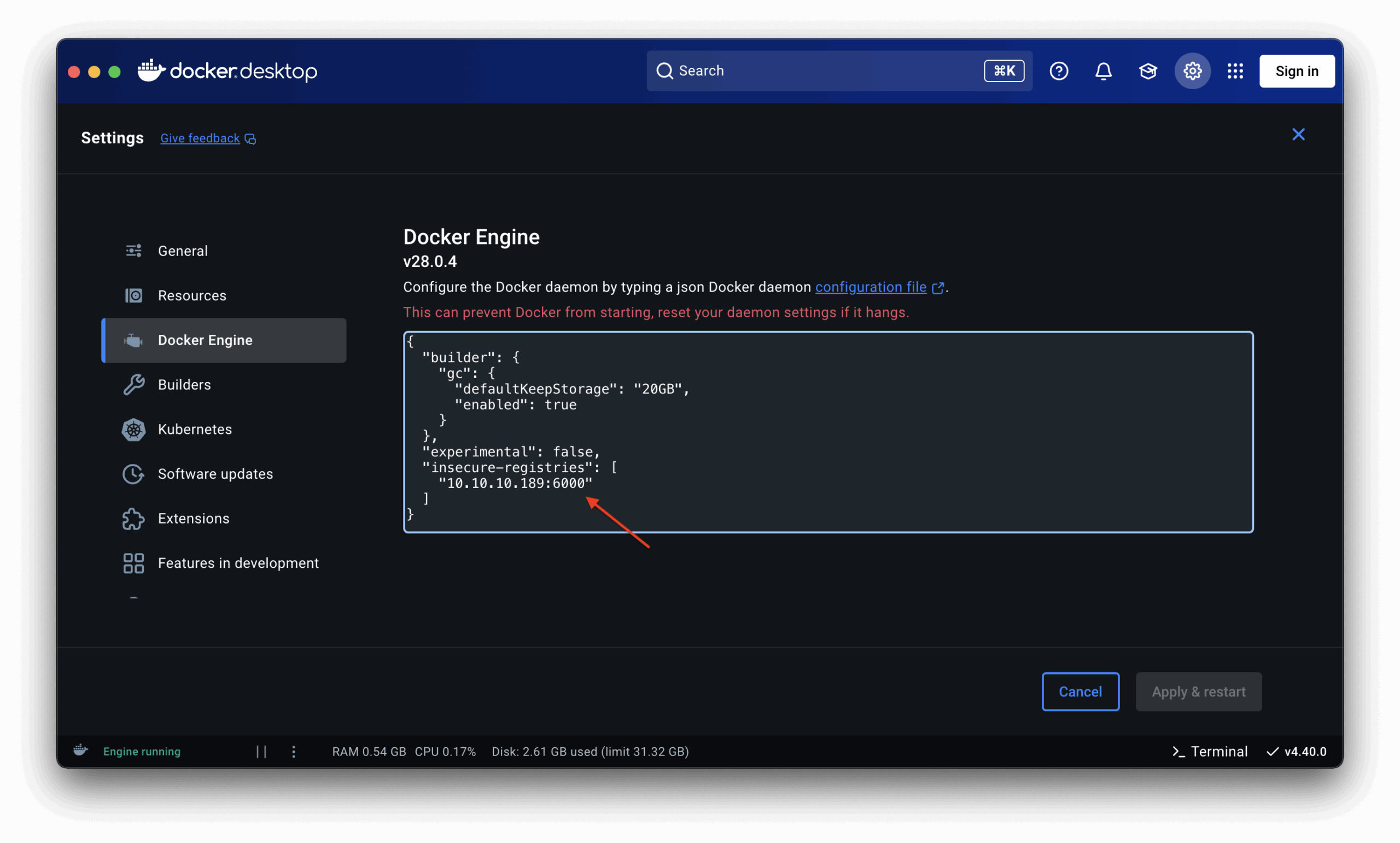Click the Give feedback link
Screen dimensions: 1400x843
[x=200, y=138]
